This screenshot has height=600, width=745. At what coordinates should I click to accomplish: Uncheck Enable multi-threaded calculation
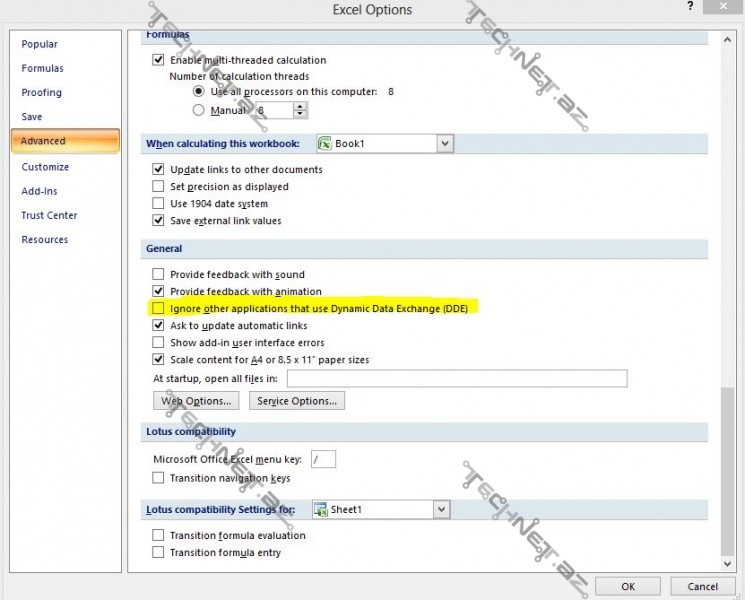(158, 60)
